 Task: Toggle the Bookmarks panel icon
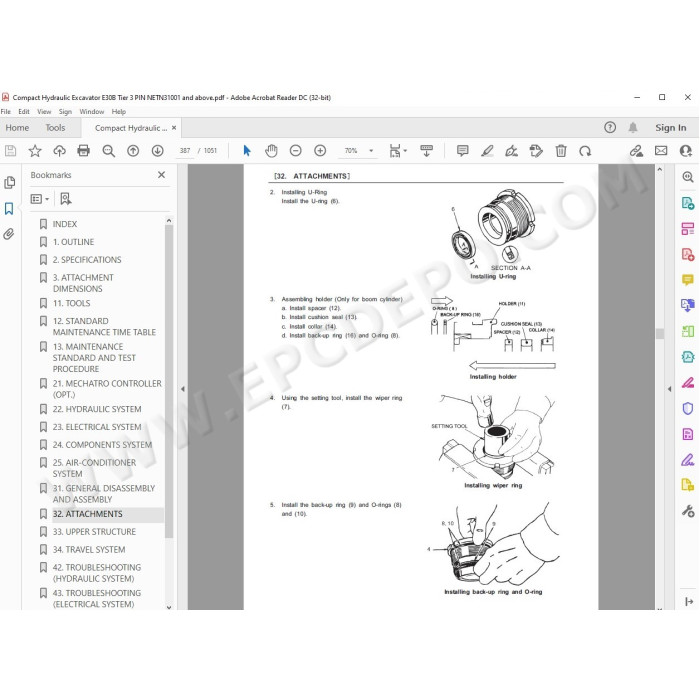coord(9,208)
